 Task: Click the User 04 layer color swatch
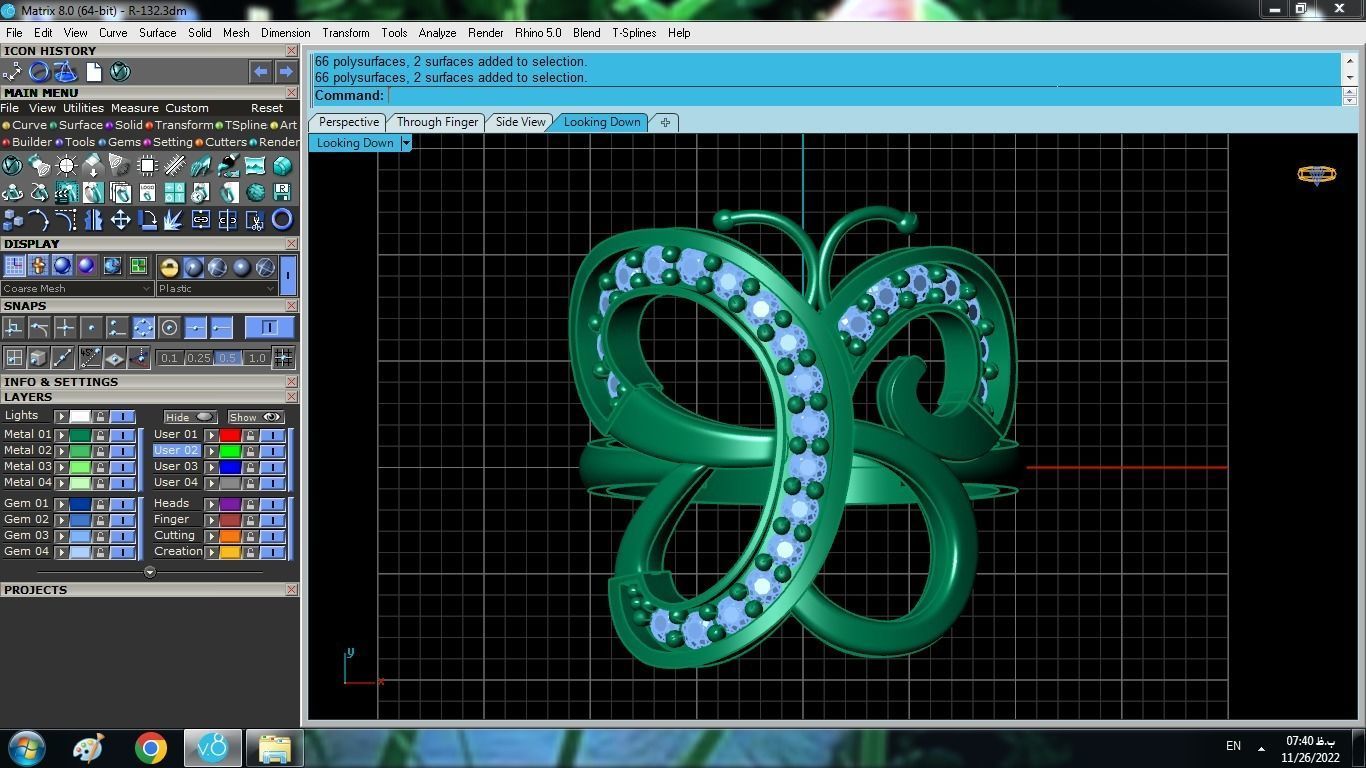pyautogui.click(x=230, y=483)
